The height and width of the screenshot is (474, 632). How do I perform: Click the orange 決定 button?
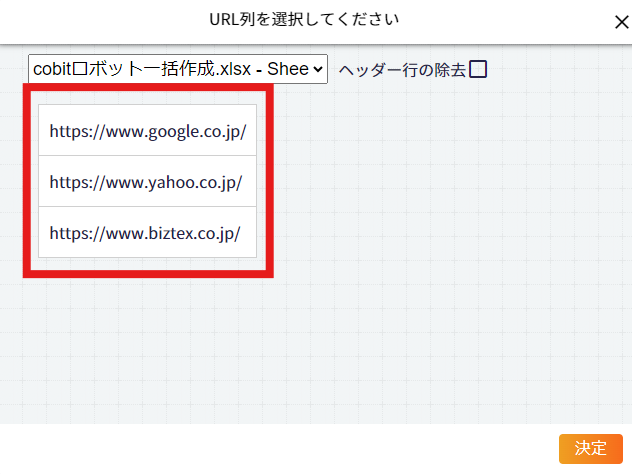click(x=590, y=449)
